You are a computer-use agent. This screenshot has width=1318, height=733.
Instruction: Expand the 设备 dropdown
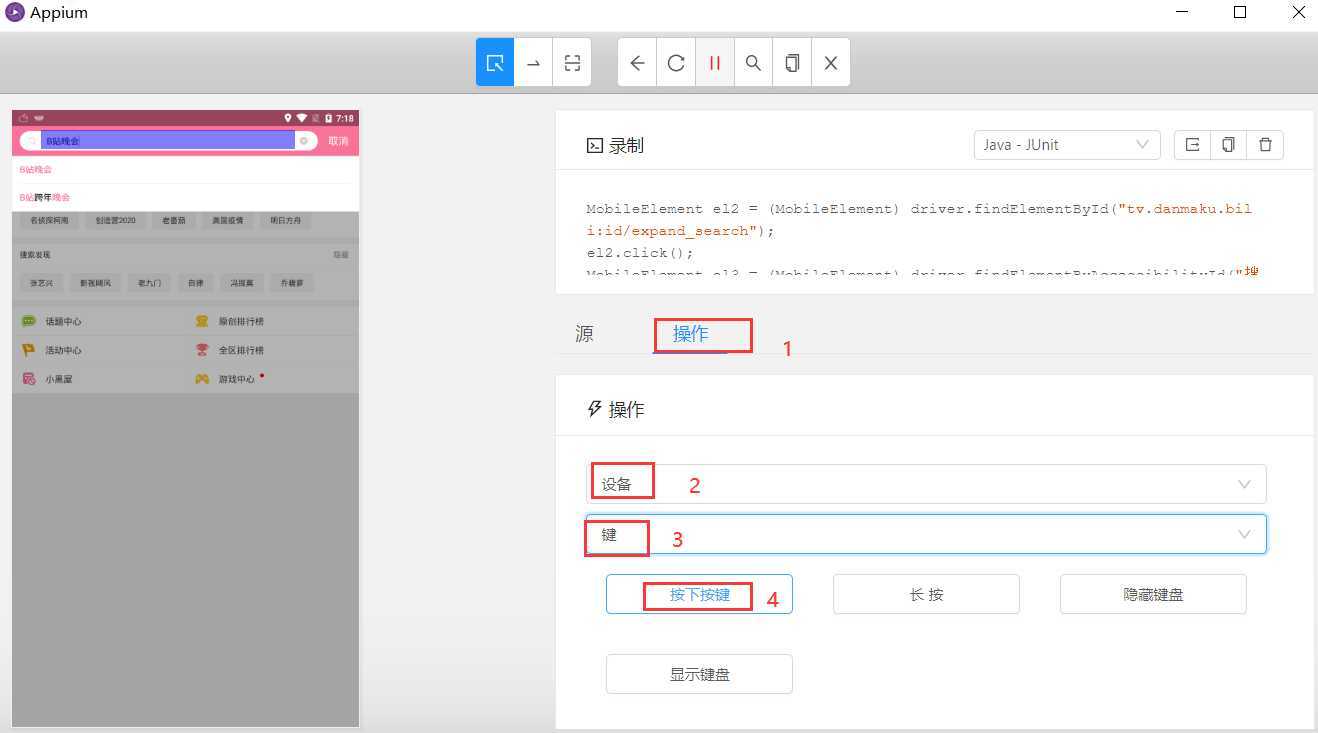coord(926,484)
